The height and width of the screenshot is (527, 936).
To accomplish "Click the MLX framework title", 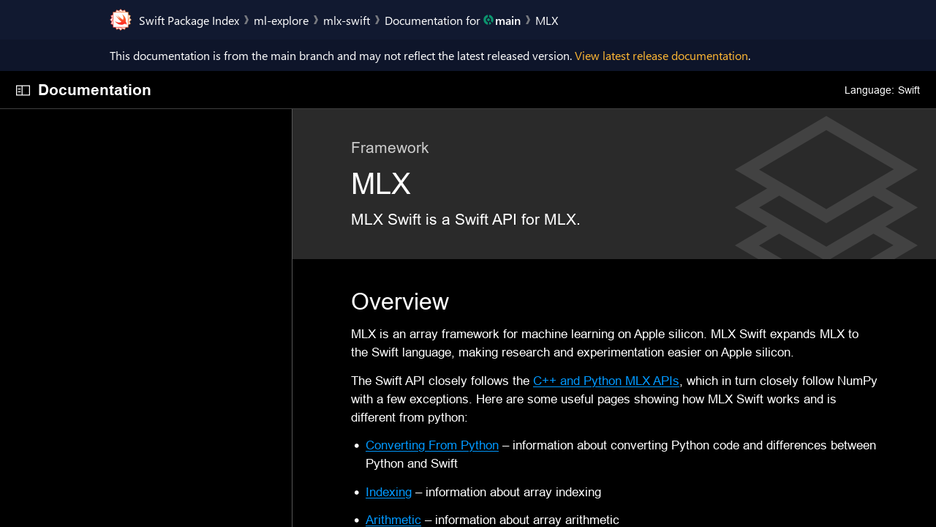I will point(380,184).
